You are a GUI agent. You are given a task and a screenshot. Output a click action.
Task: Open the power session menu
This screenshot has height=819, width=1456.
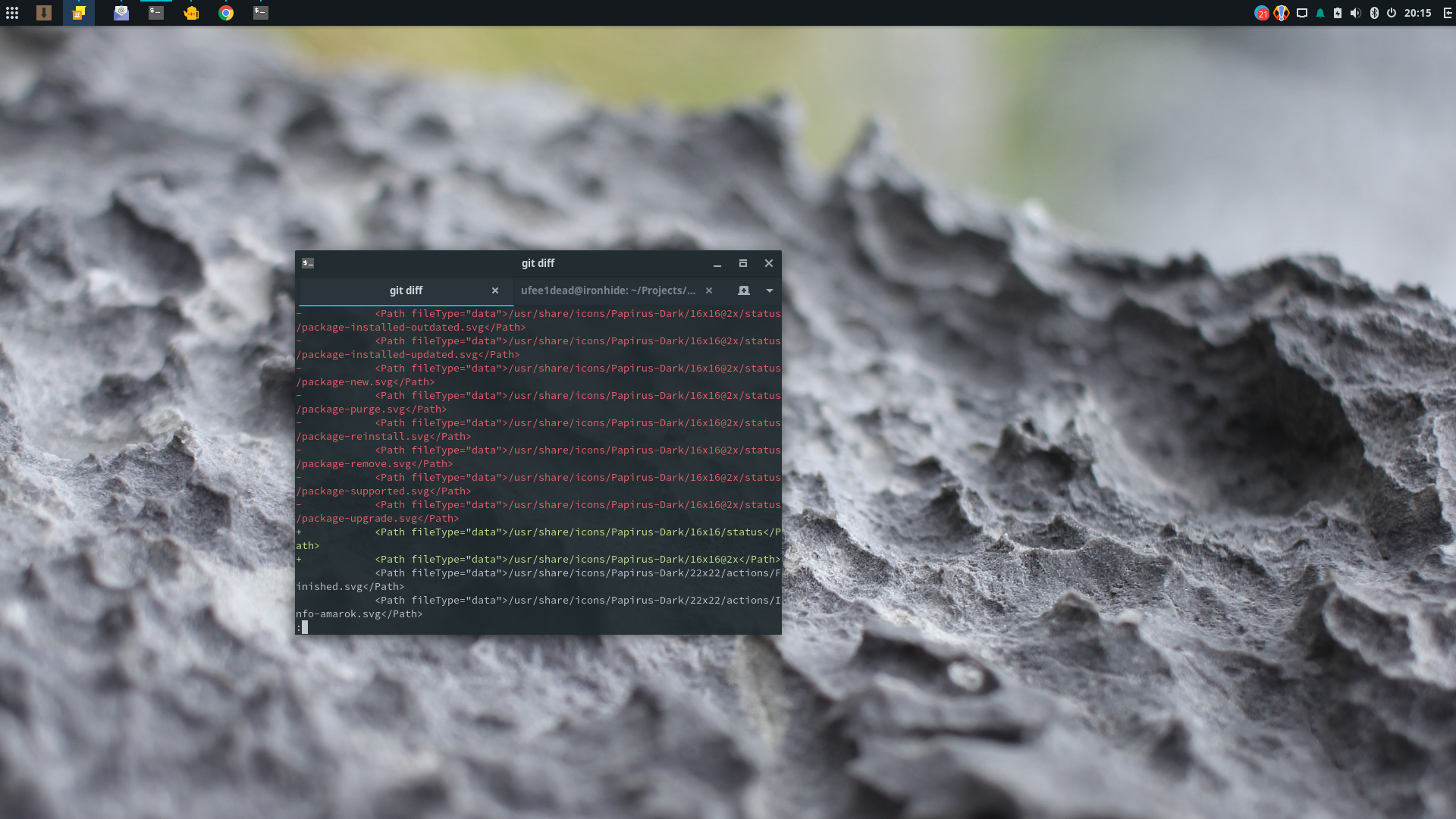[x=1392, y=13]
